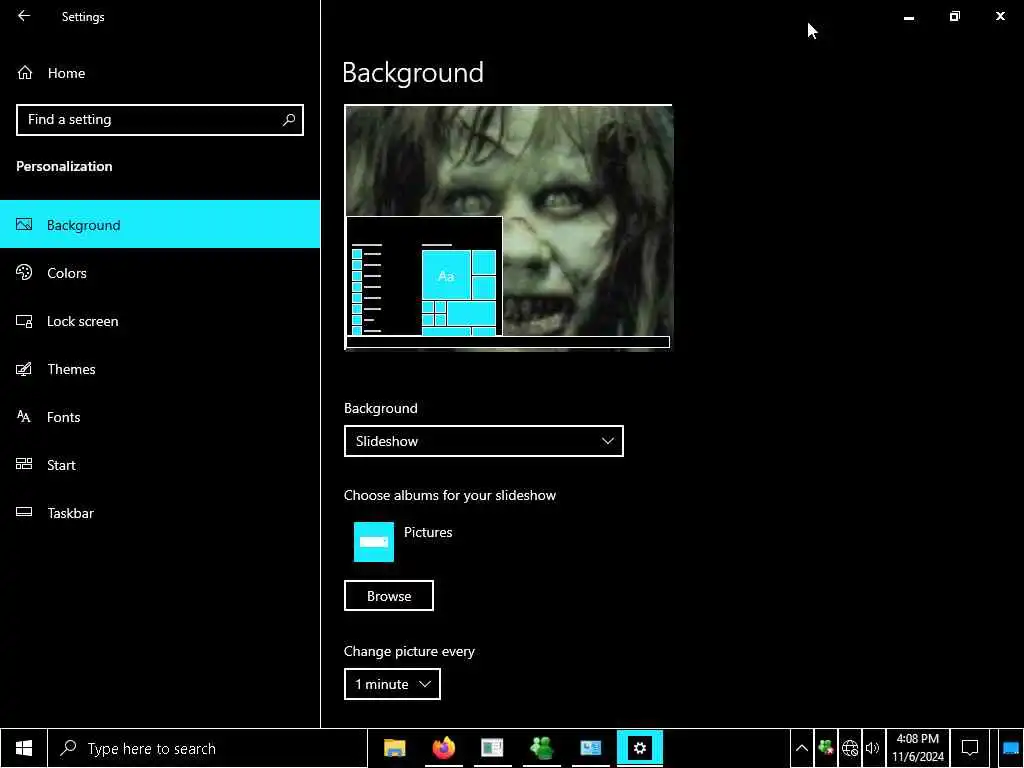Click the desktop background preview image

(509, 227)
